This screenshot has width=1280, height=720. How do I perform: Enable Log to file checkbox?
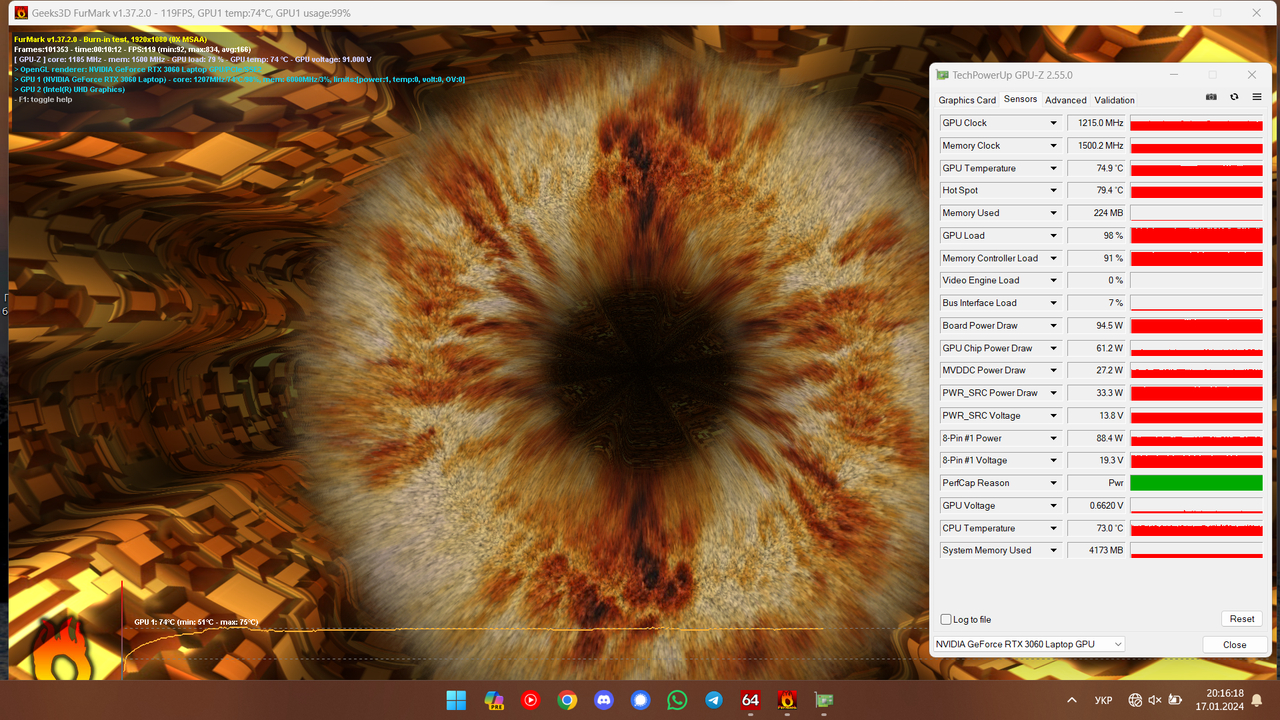(947, 620)
